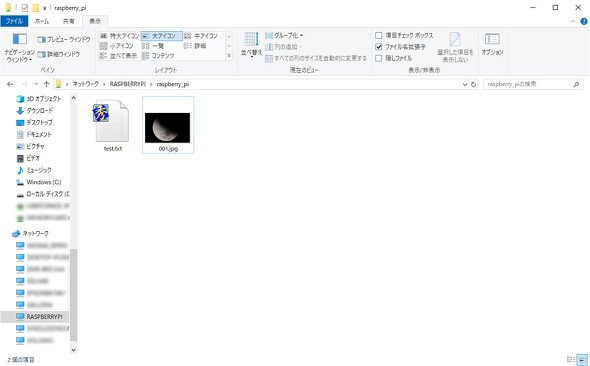Image resolution: width=590 pixels, height=366 pixels.
Task: Select ピクチャ in navigation pane
Action: pyautogui.click(x=30, y=146)
